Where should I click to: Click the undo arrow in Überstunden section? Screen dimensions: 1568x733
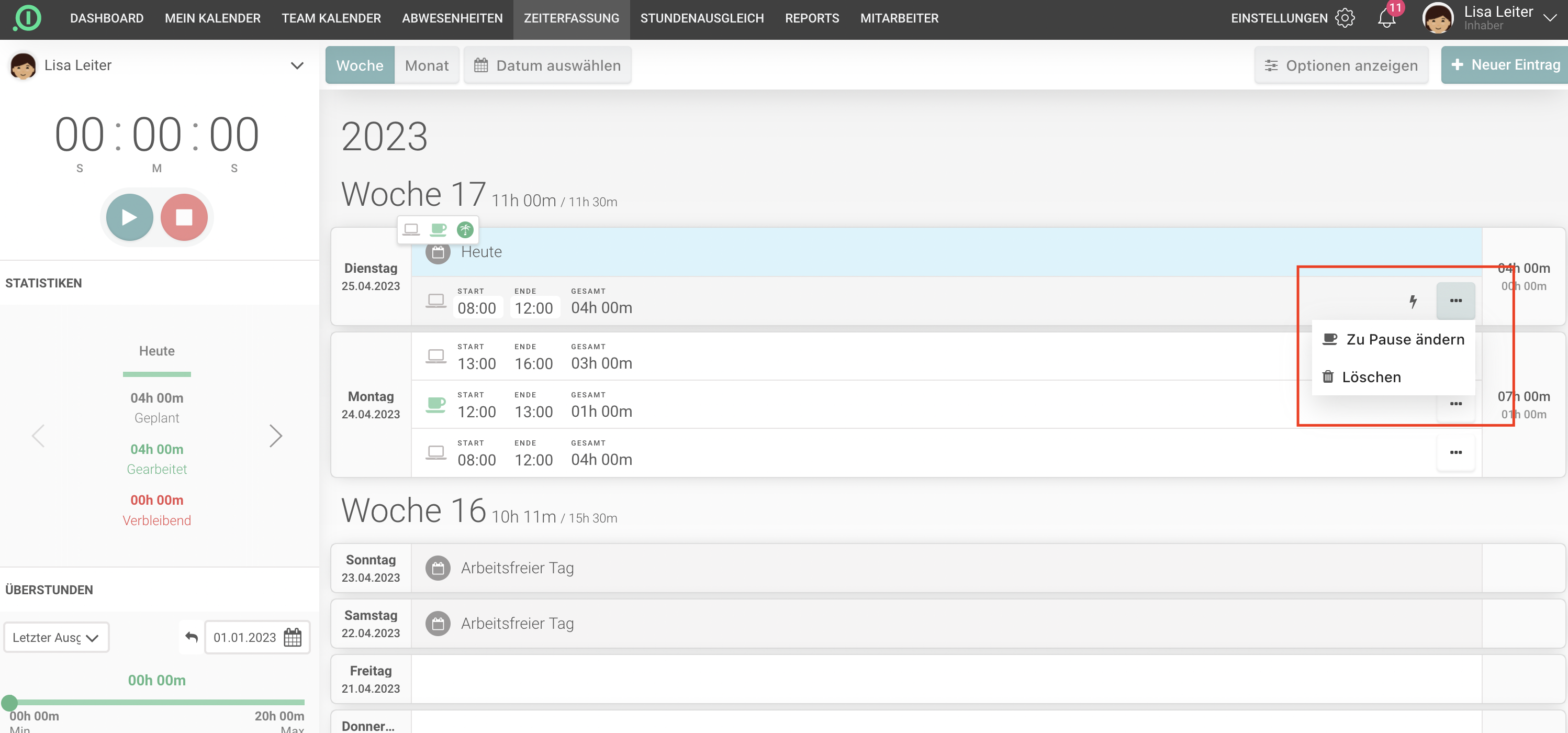click(192, 637)
